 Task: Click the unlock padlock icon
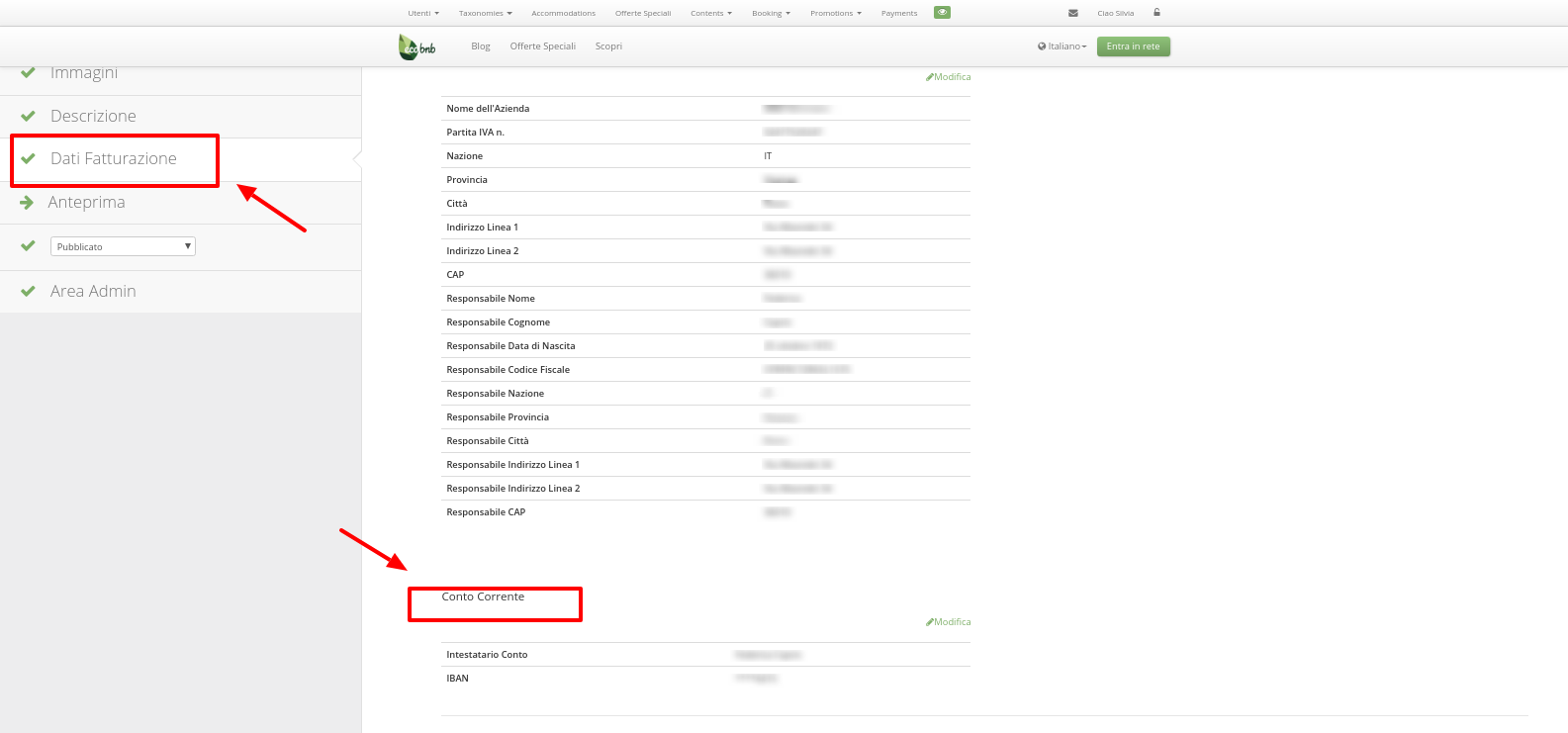click(x=1156, y=13)
